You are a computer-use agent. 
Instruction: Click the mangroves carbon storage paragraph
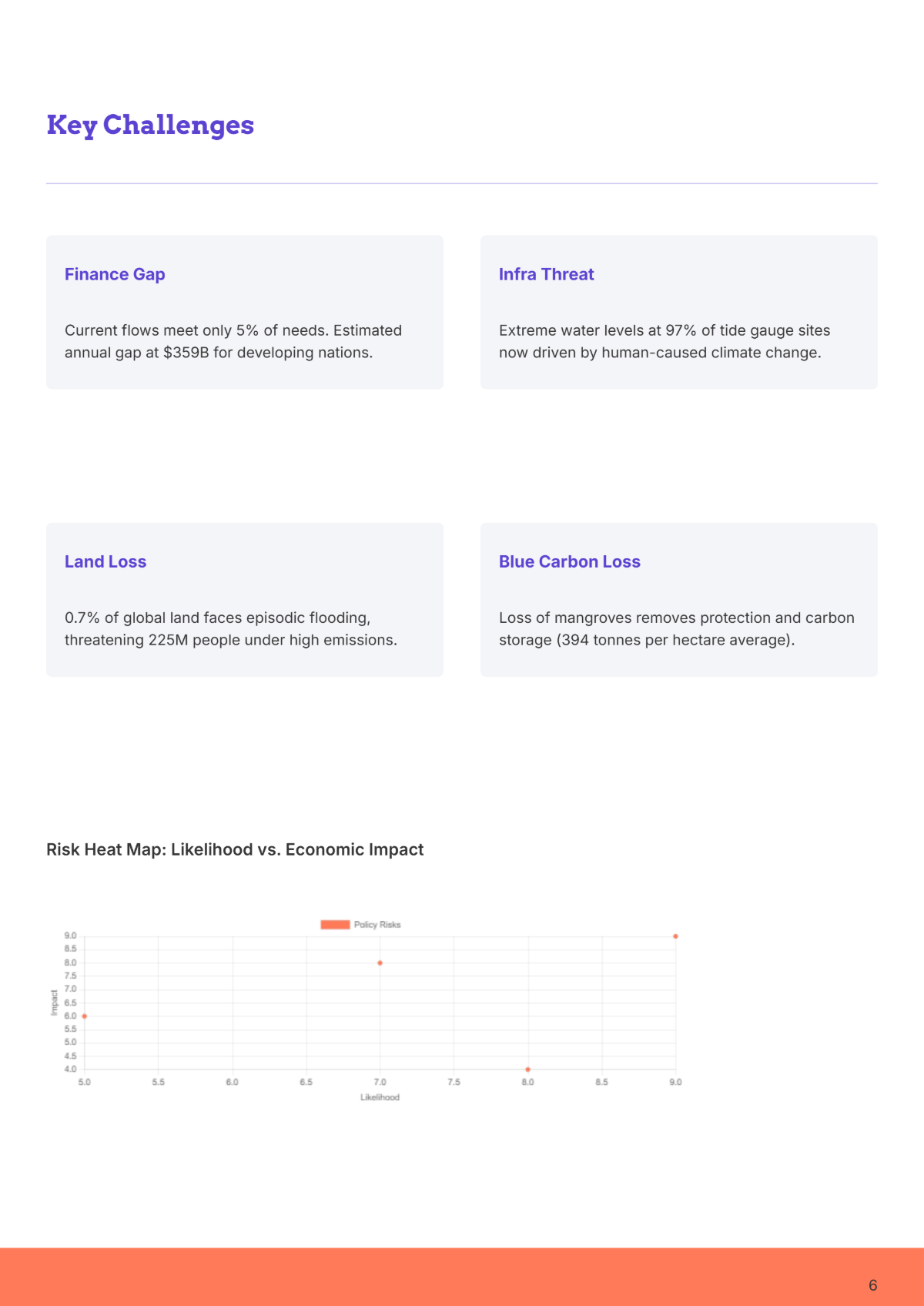677,628
